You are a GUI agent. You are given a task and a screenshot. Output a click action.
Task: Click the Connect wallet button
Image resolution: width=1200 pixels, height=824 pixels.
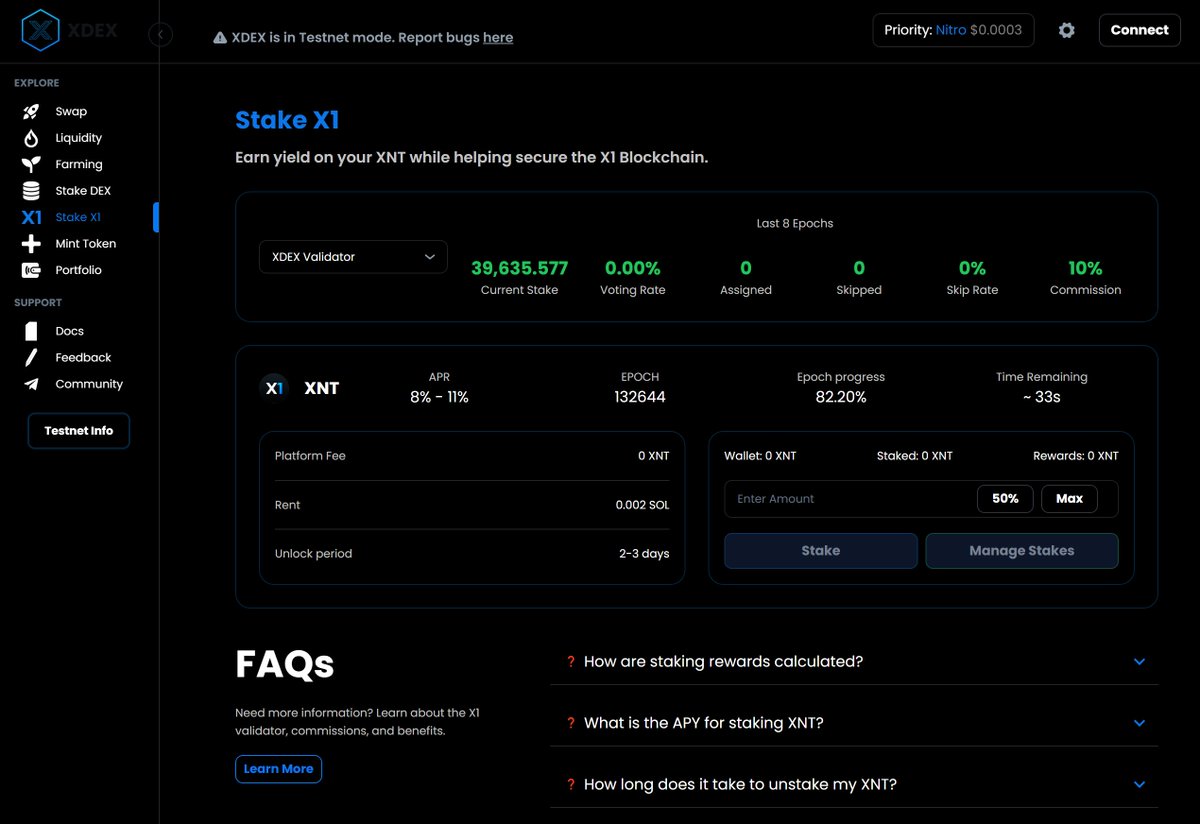[x=1139, y=30]
